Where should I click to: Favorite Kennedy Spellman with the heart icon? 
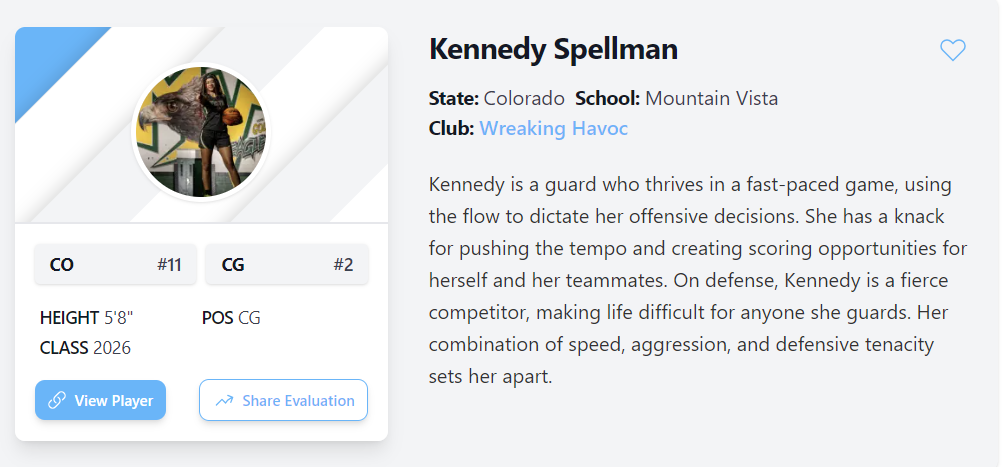click(952, 50)
